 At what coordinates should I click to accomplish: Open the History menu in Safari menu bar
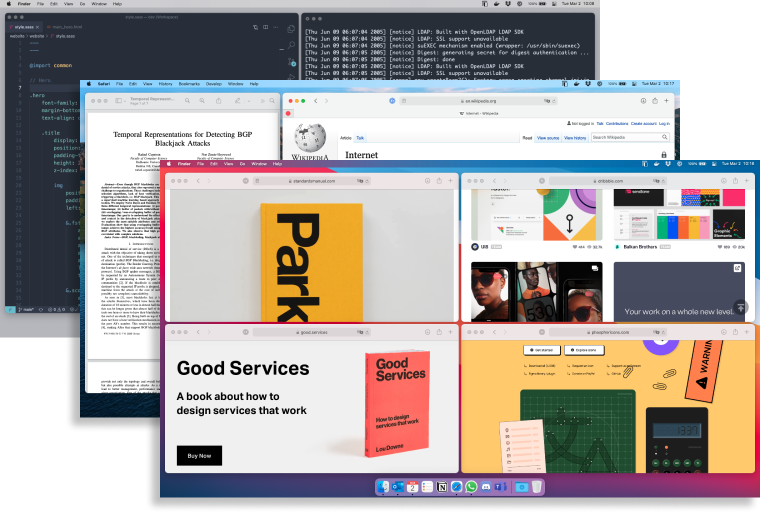(165, 84)
